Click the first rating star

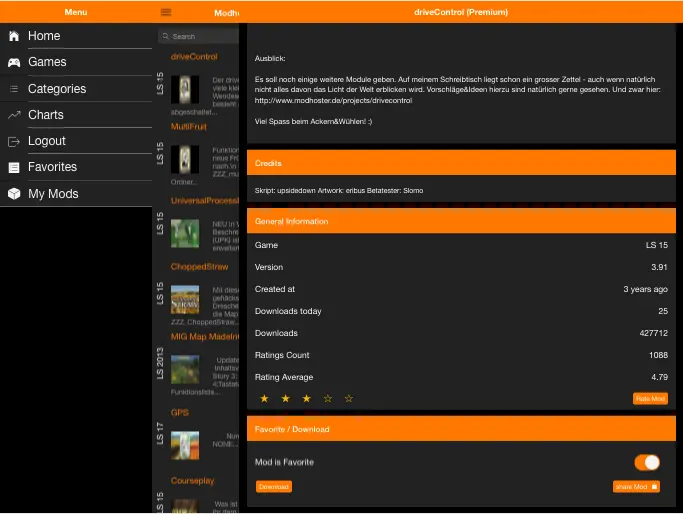264,399
